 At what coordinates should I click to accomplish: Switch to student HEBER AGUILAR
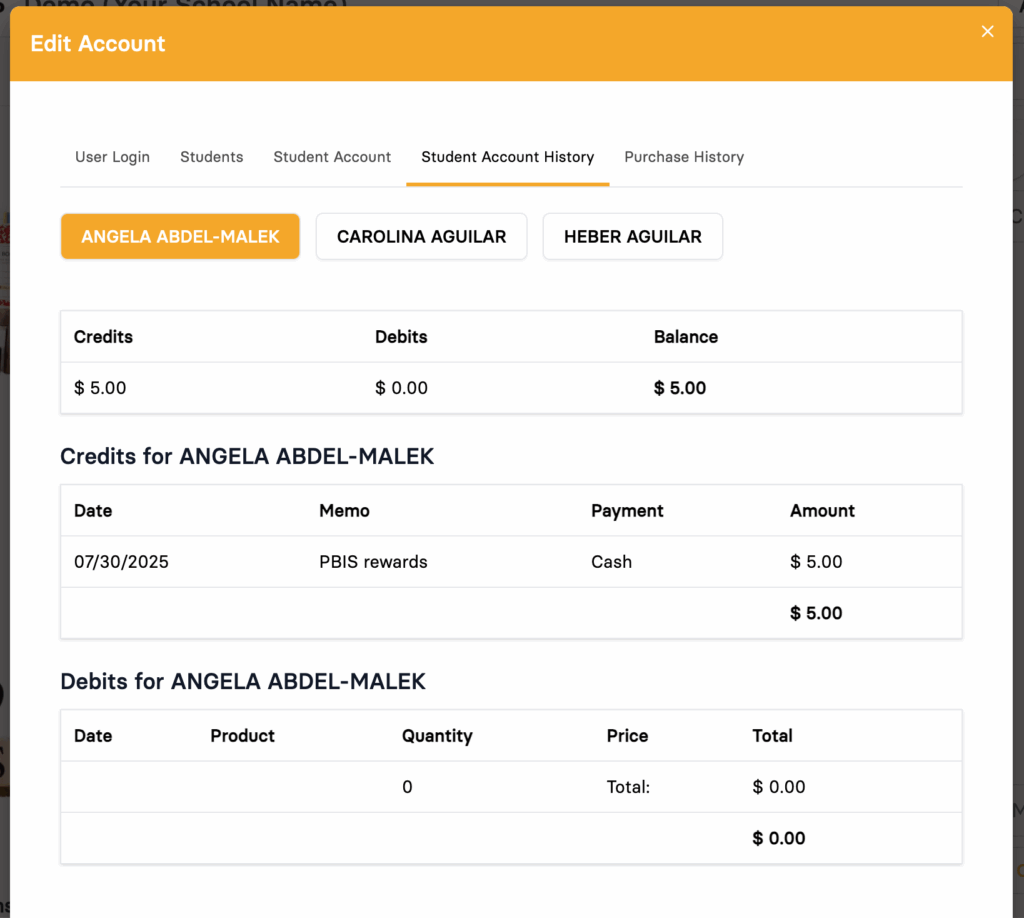click(632, 237)
